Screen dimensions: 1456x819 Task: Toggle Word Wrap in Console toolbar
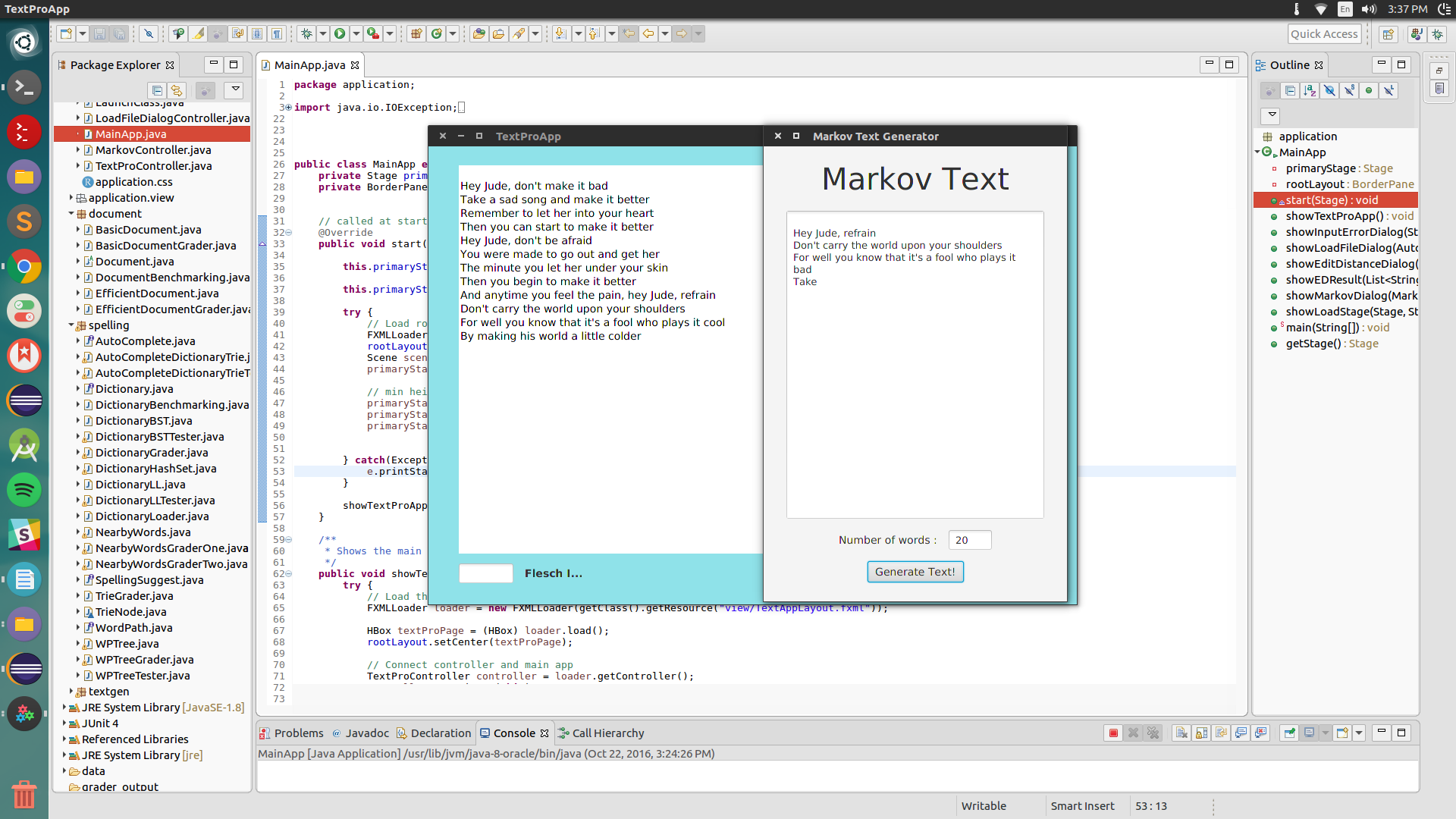(1221, 733)
